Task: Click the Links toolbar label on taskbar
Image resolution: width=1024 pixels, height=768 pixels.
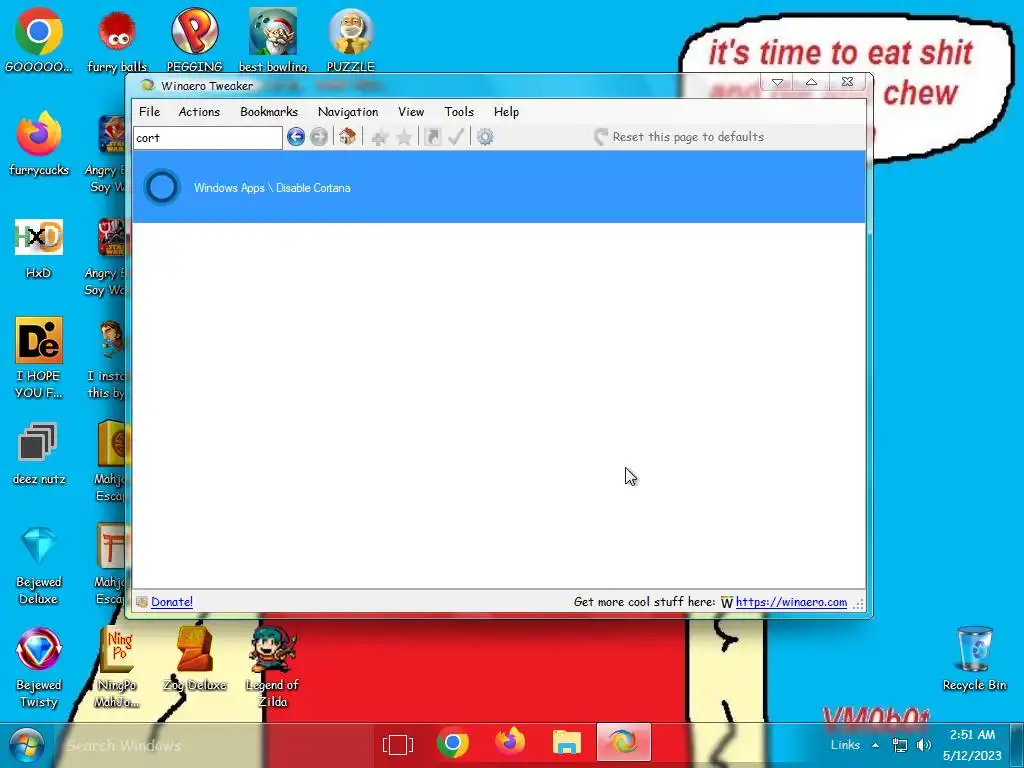Action: 845,744
